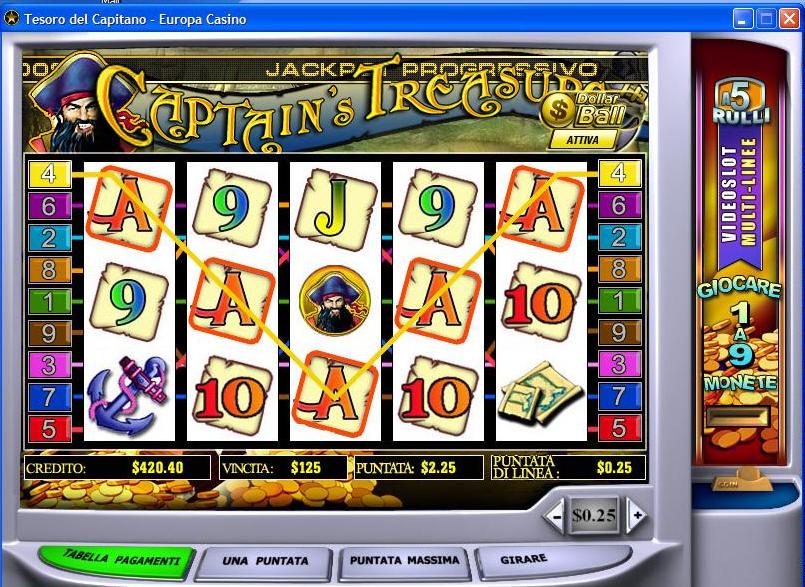Click the treasure map symbol
Viewport: 805px width, 587px height.
pos(540,394)
